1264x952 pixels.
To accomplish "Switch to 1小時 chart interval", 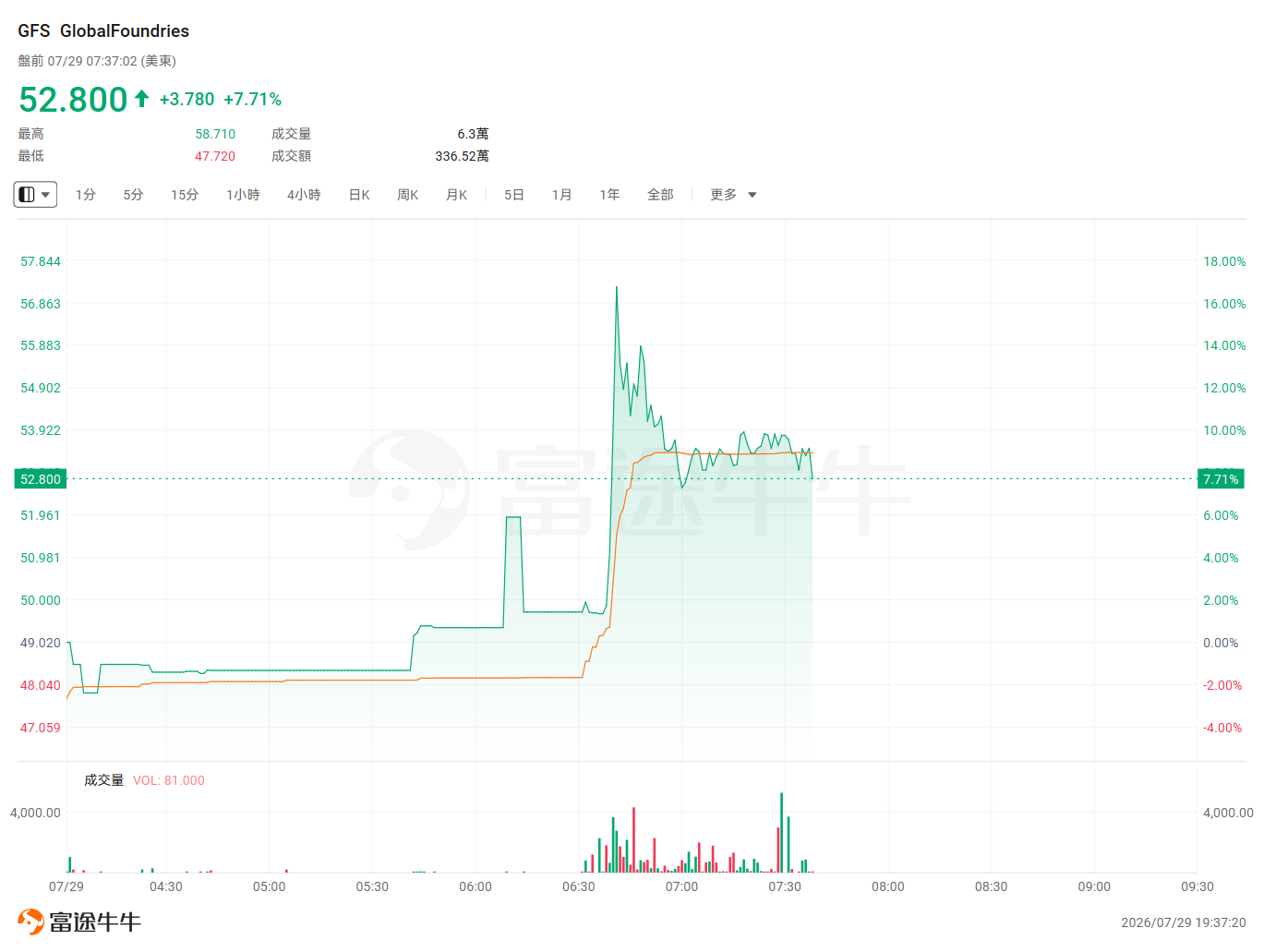I will 243,195.
